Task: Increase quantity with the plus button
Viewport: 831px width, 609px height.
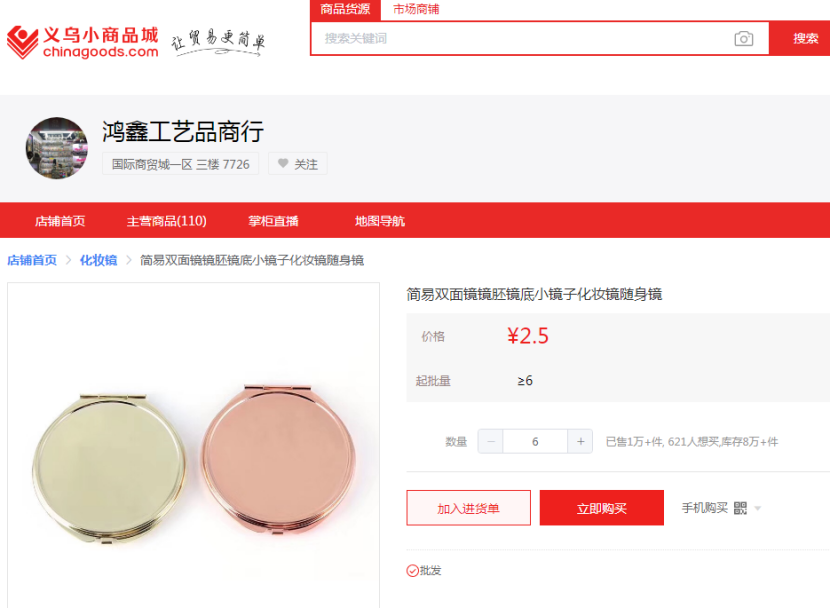Action: [x=580, y=442]
